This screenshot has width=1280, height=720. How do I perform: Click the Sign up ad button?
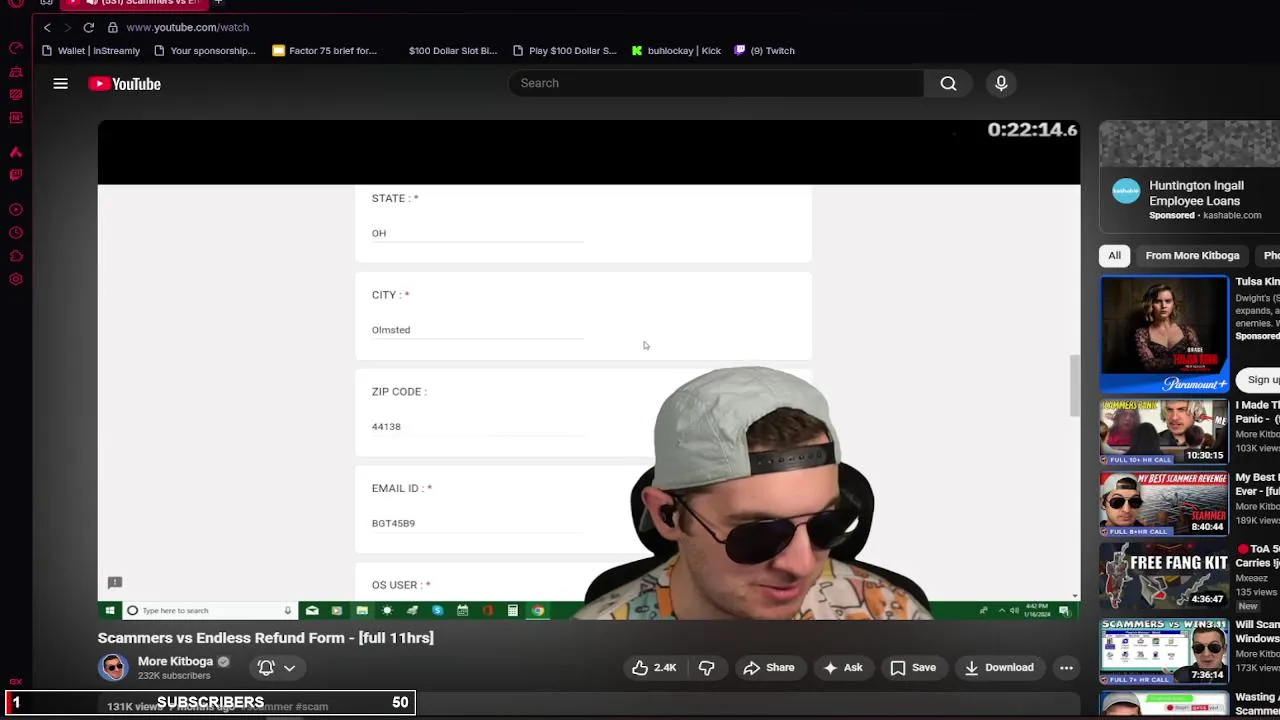pos(1259,380)
